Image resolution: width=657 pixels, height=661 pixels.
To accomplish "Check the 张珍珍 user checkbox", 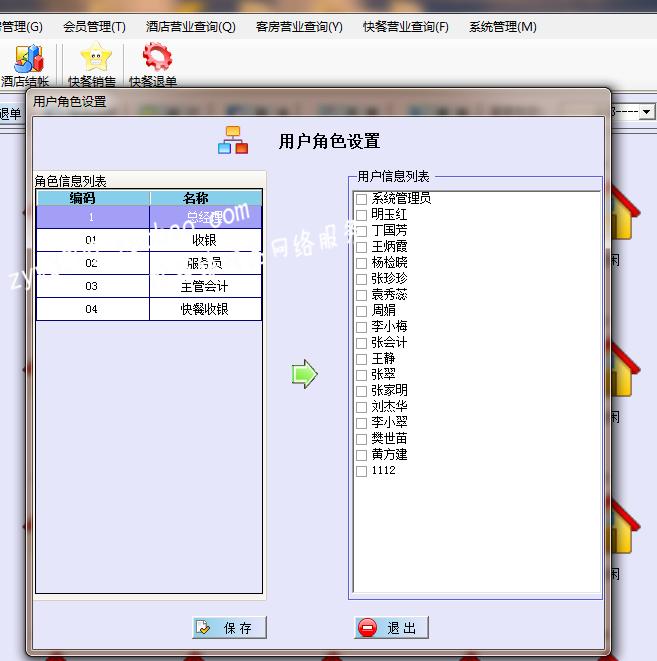I will point(361,279).
